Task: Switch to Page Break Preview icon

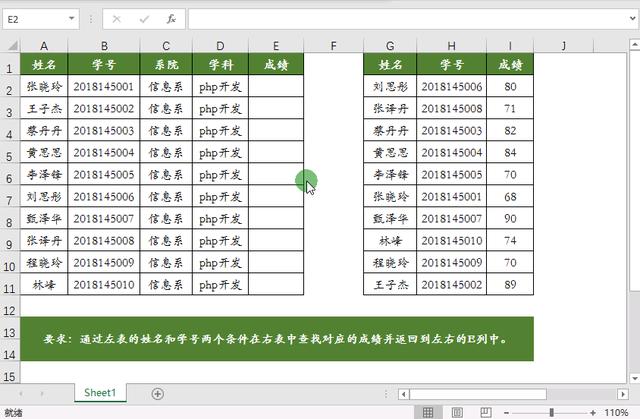Action: coord(486,412)
